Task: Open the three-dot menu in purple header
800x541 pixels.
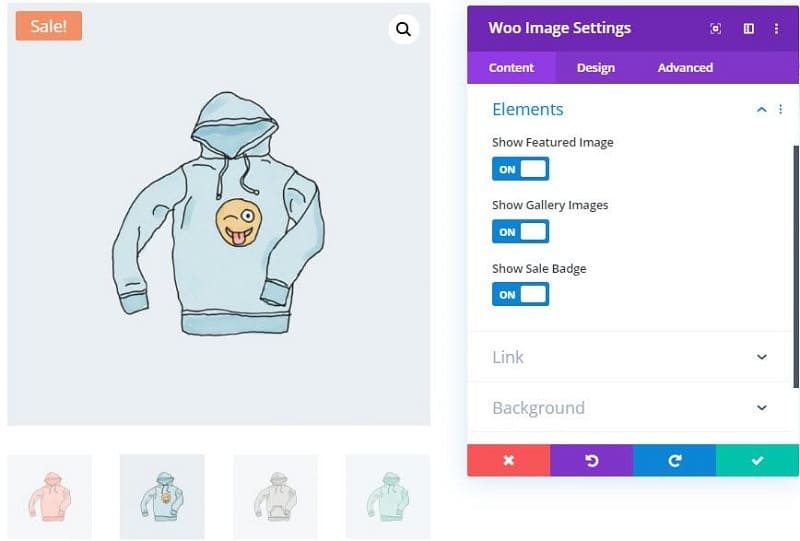Action: [x=776, y=29]
